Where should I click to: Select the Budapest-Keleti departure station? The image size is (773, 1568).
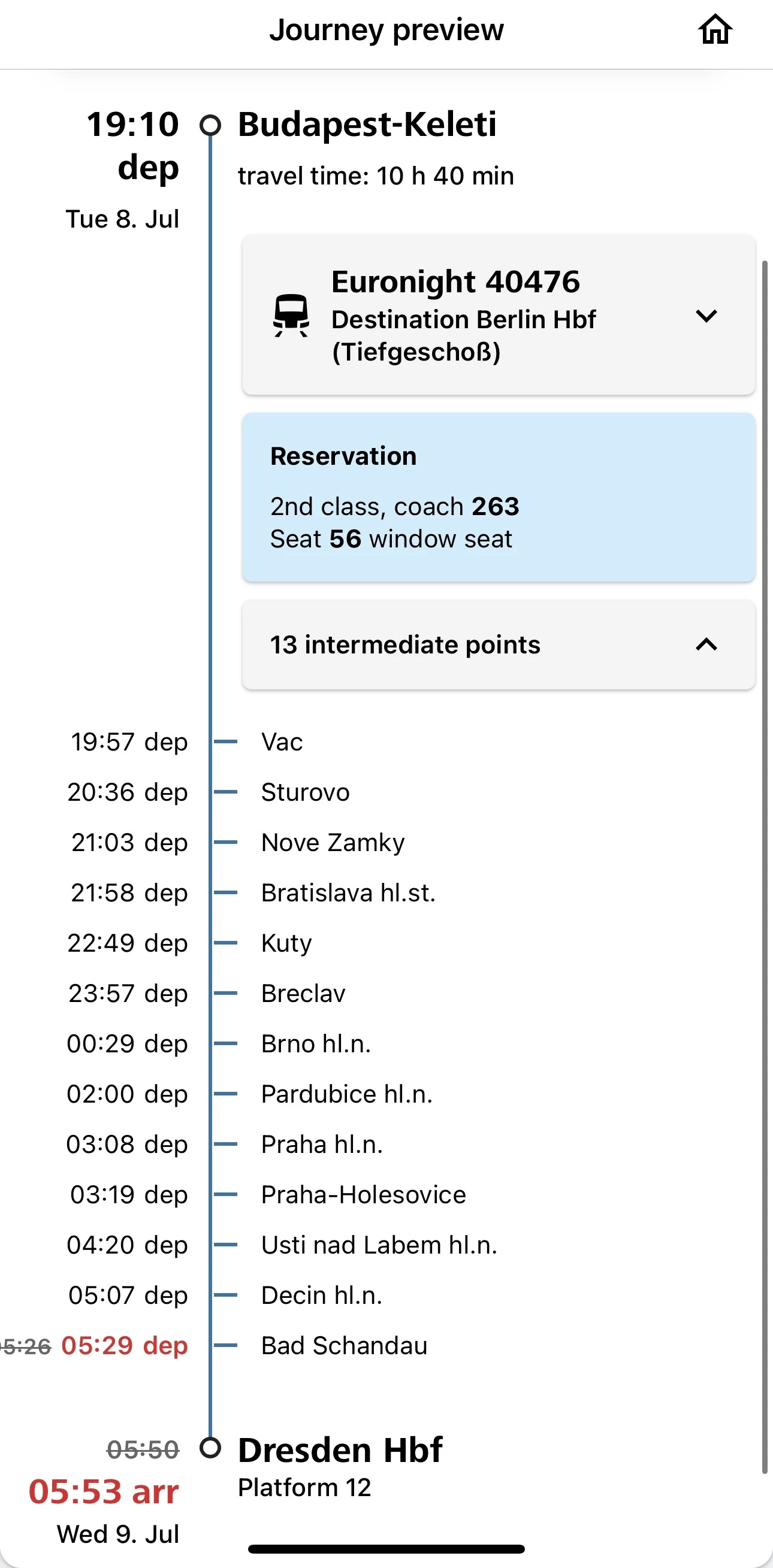tap(367, 125)
